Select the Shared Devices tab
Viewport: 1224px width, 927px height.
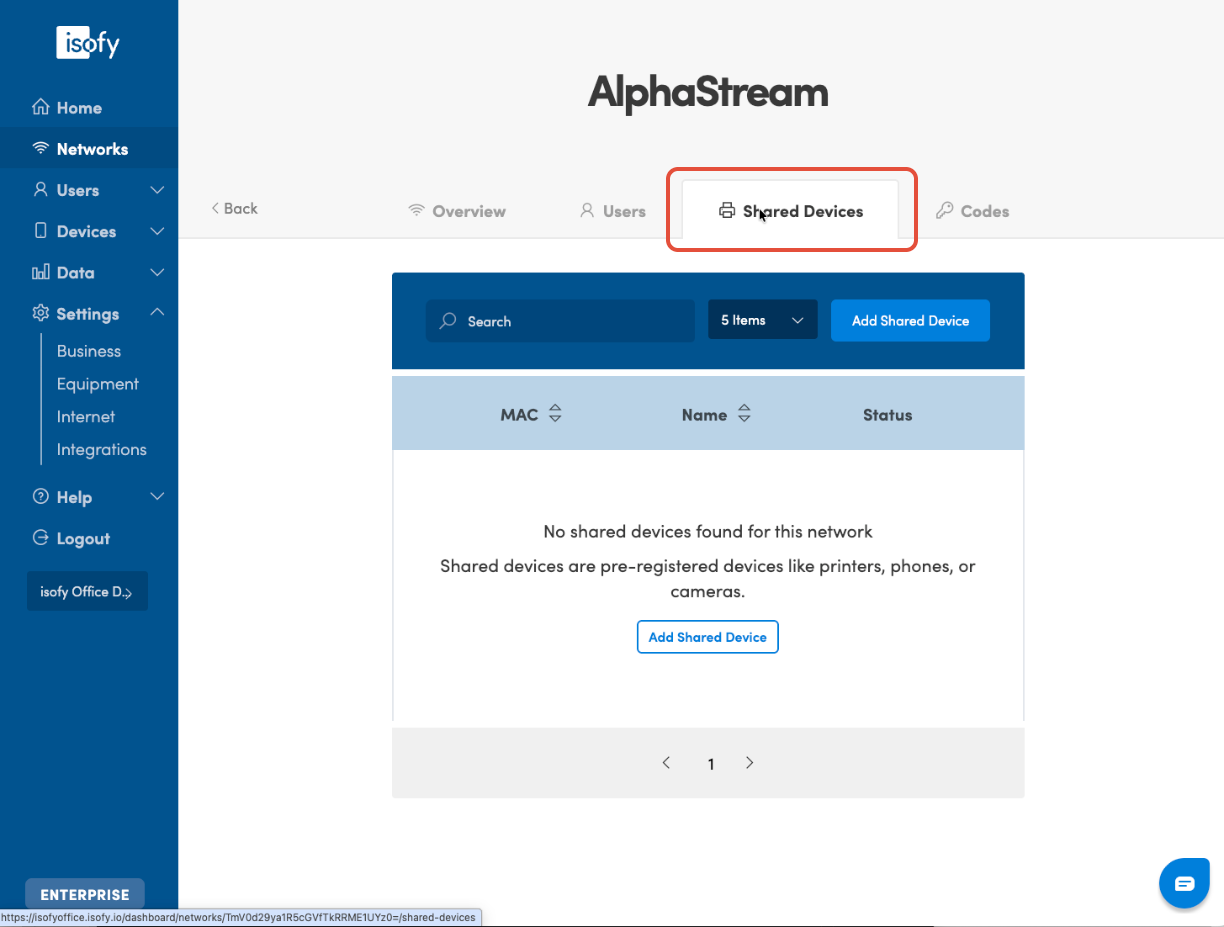pos(790,211)
